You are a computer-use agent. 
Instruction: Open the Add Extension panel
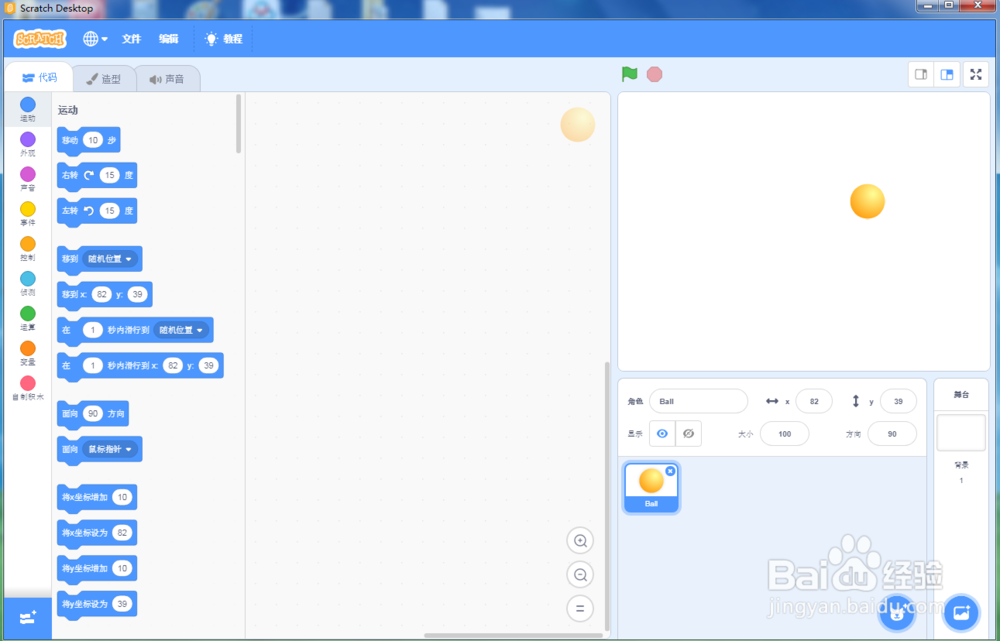27,617
